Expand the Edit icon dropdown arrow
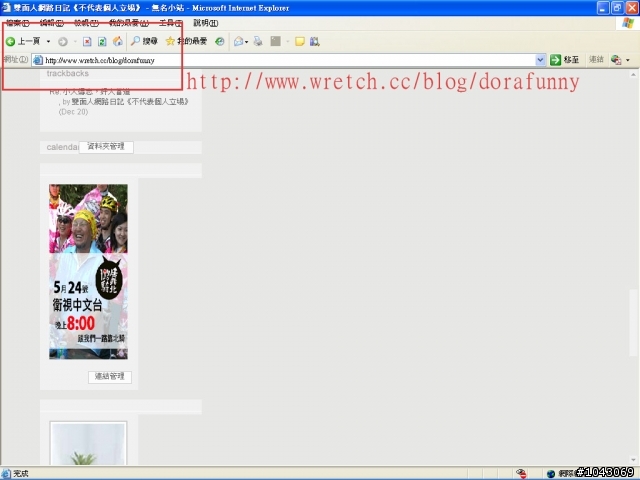Viewport: 640px width, 480px height. (287, 41)
